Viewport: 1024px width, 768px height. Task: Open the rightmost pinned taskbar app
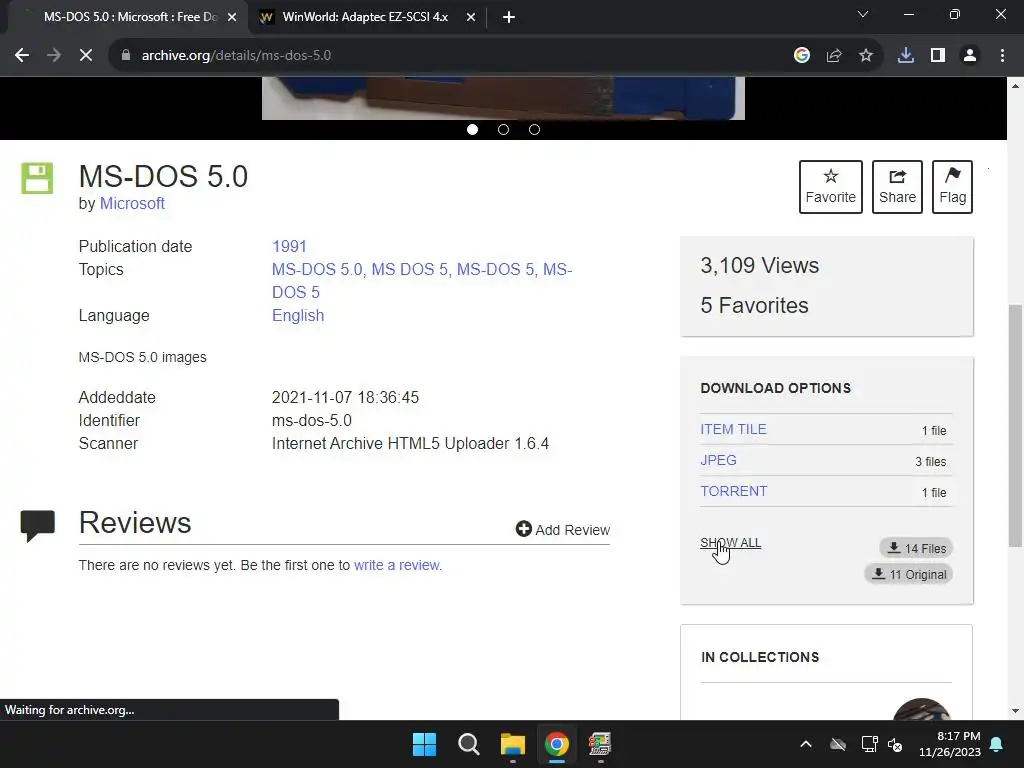pyautogui.click(x=600, y=744)
